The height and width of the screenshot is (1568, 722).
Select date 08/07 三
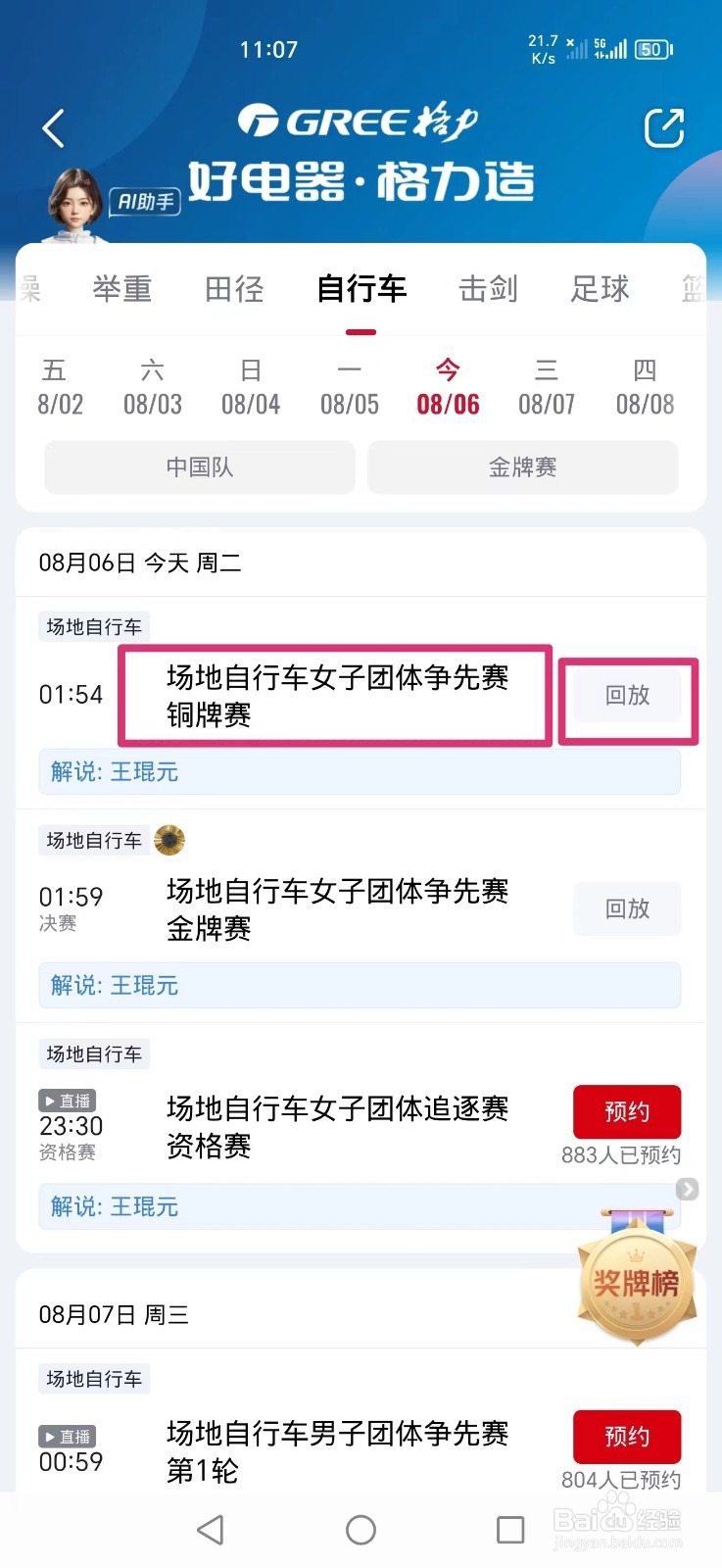(547, 387)
